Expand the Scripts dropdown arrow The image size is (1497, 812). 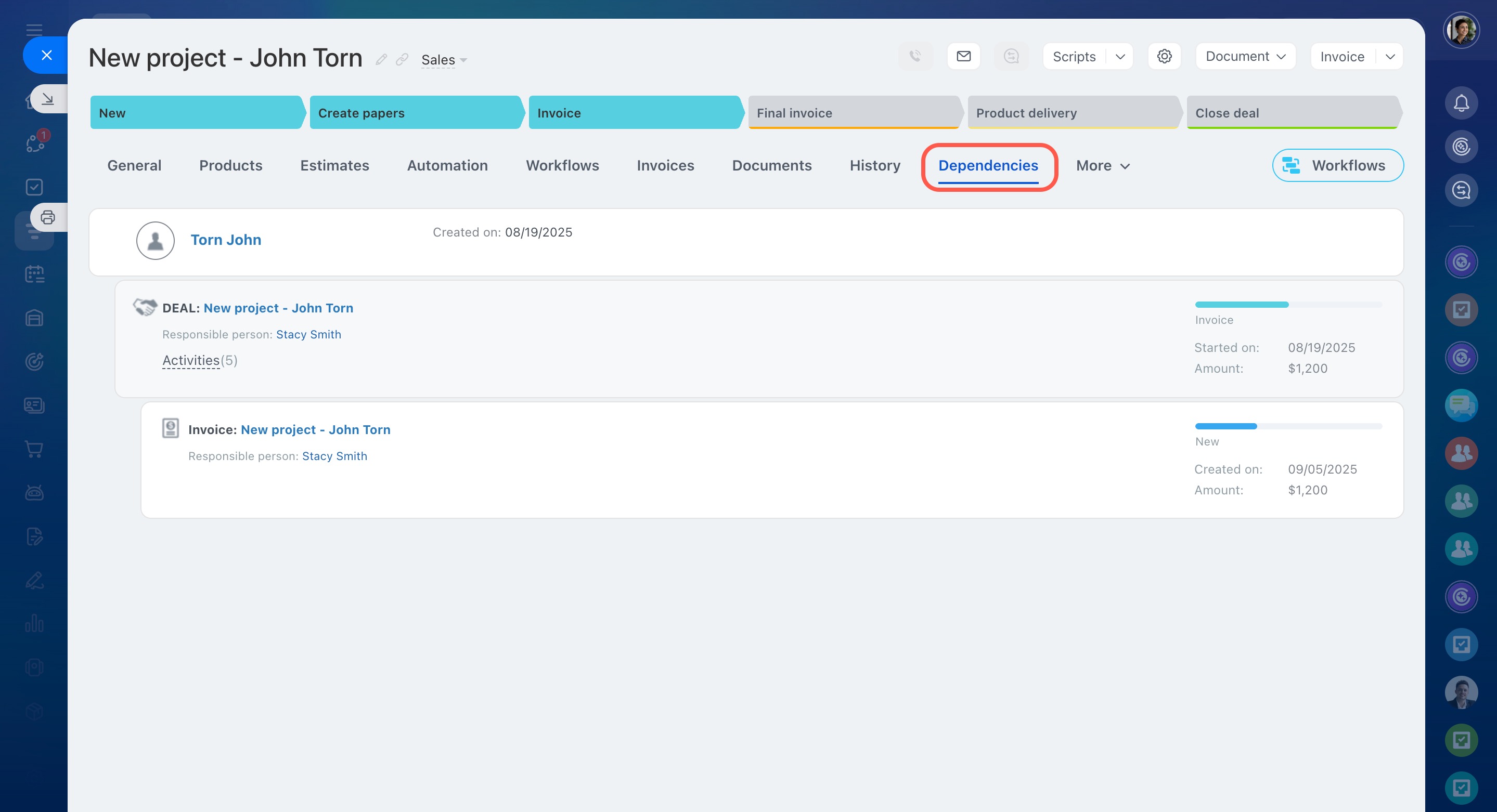tap(1120, 56)
